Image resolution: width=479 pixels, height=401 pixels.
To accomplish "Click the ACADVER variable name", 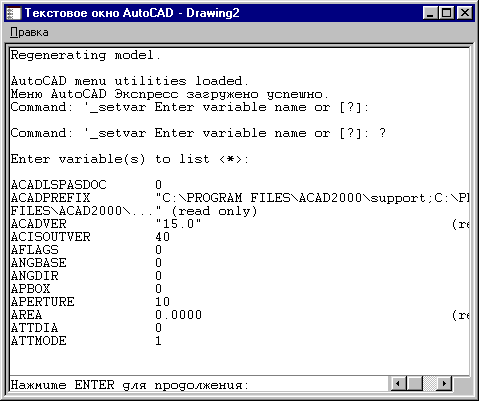I will click(39, 224).
